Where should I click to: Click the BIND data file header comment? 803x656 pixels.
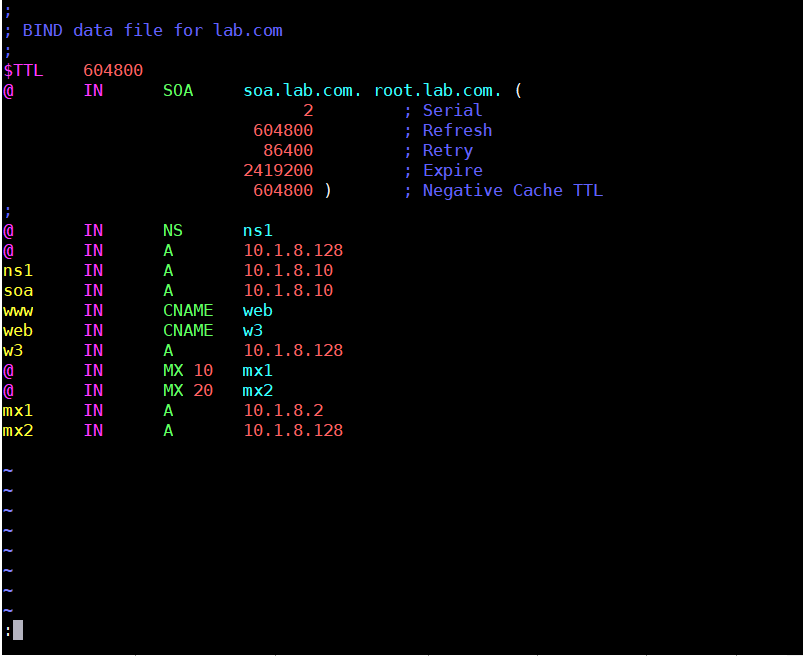click(153, 30)
